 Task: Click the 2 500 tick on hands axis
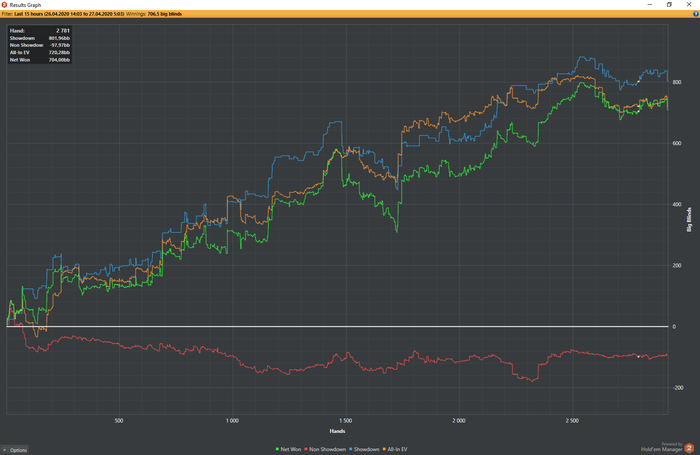point(572,421)
